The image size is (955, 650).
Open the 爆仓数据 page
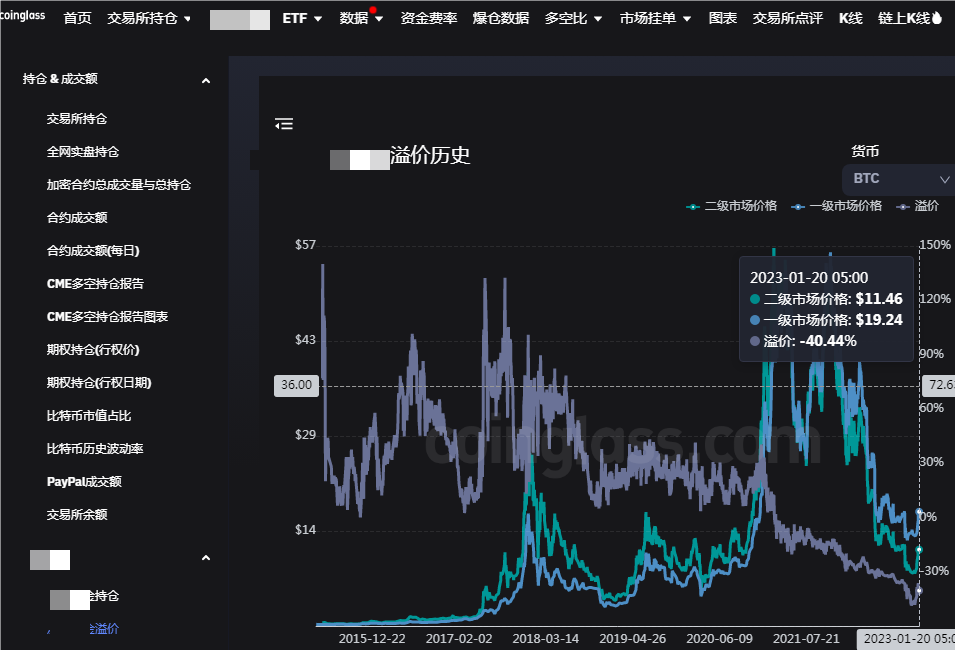pos(500,19)
